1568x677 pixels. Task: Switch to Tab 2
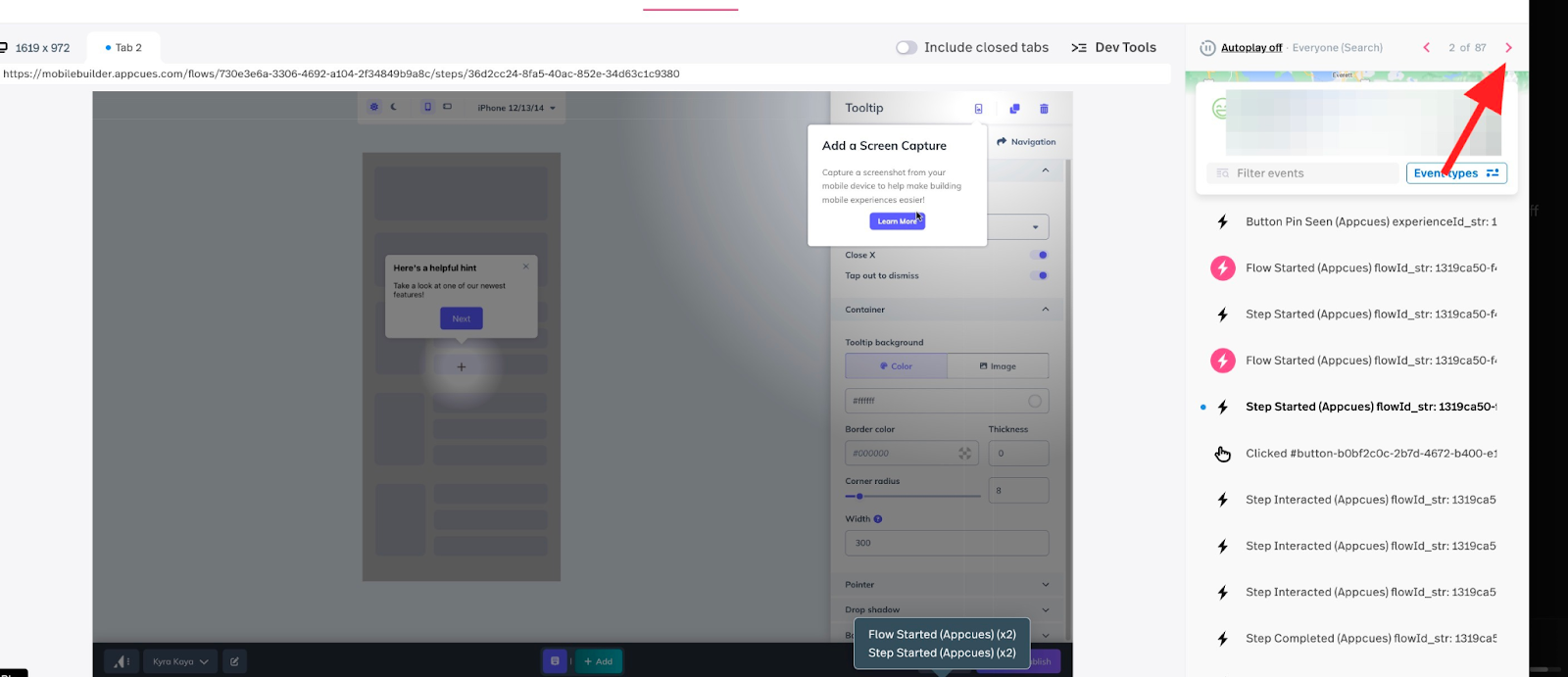[x=123, y=48]
